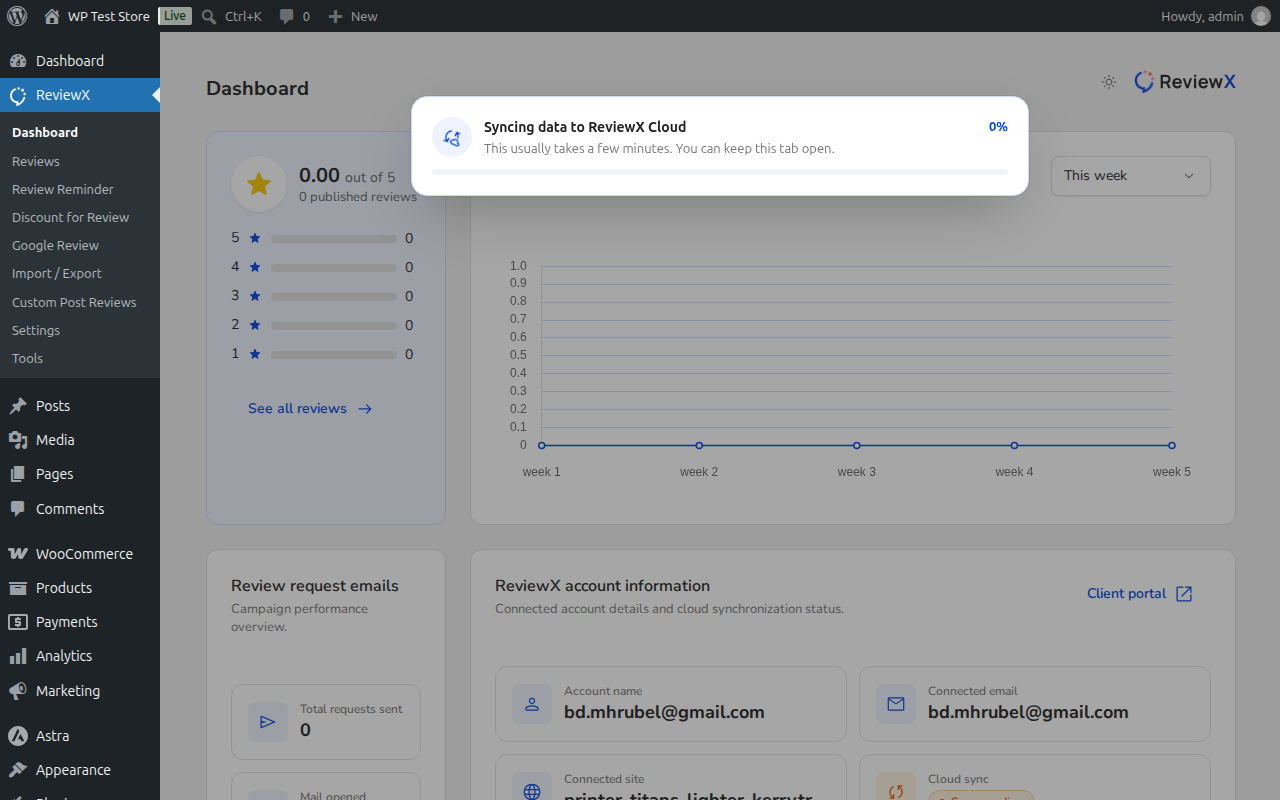Click the Total requests sent icon
1280x800 pixels.
click(x=267, y=721)
